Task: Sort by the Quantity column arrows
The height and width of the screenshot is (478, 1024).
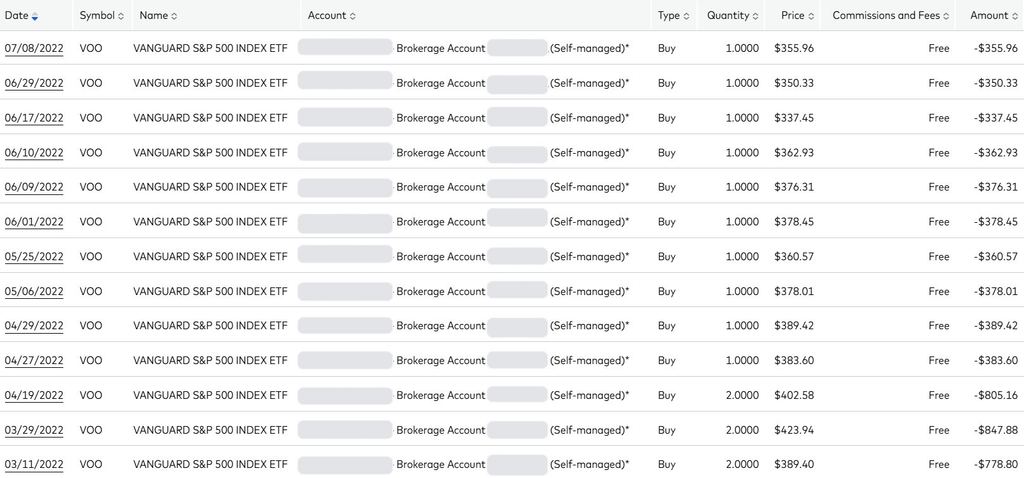Action: click(756, 16)
